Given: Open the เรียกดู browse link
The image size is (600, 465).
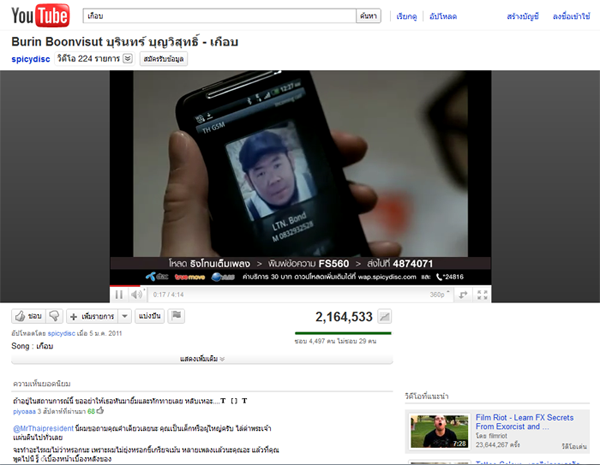Looking at the screenshot, I should click(406, 16).
